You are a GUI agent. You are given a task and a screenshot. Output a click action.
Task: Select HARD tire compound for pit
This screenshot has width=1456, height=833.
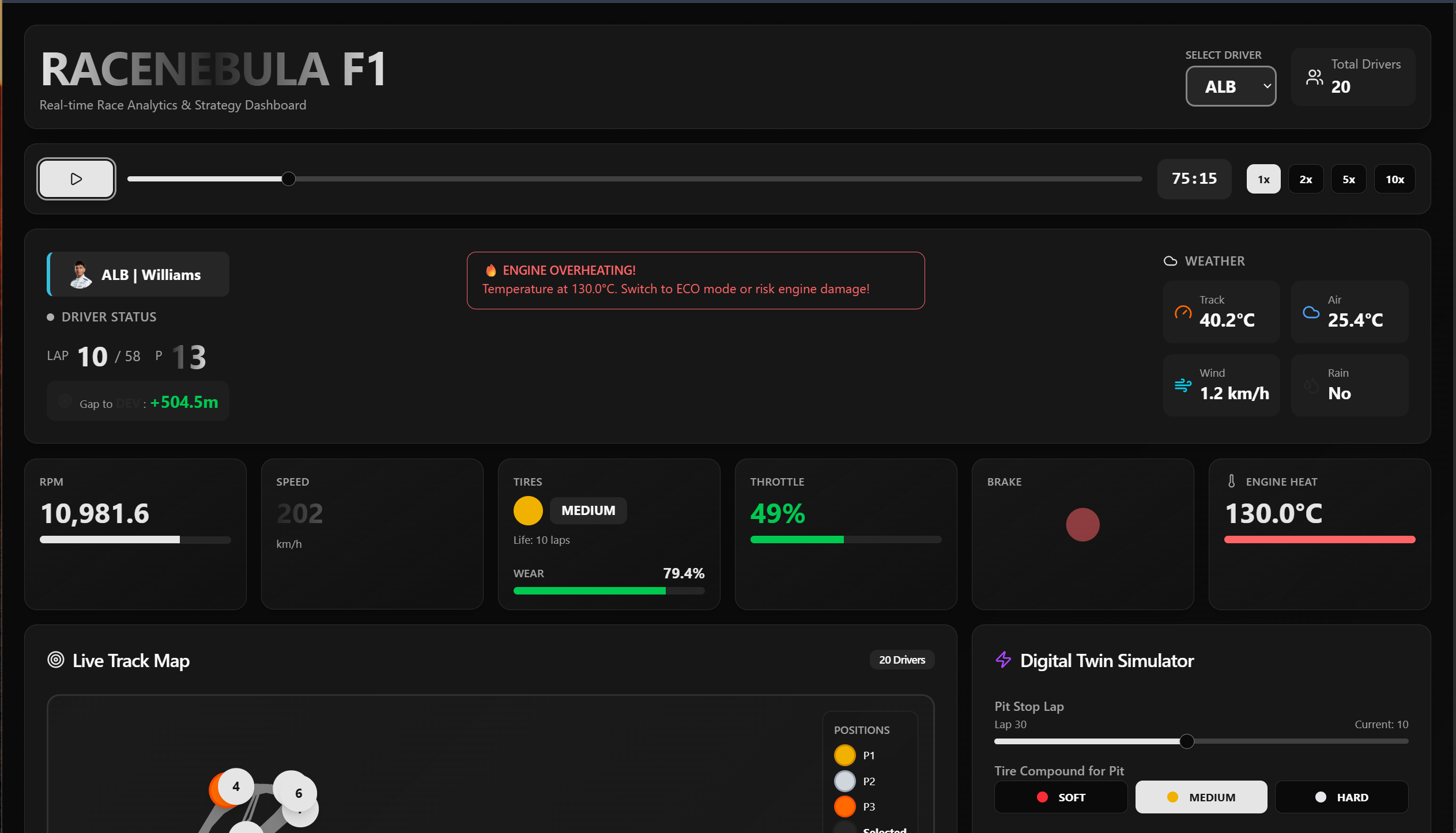(1341, 797)
